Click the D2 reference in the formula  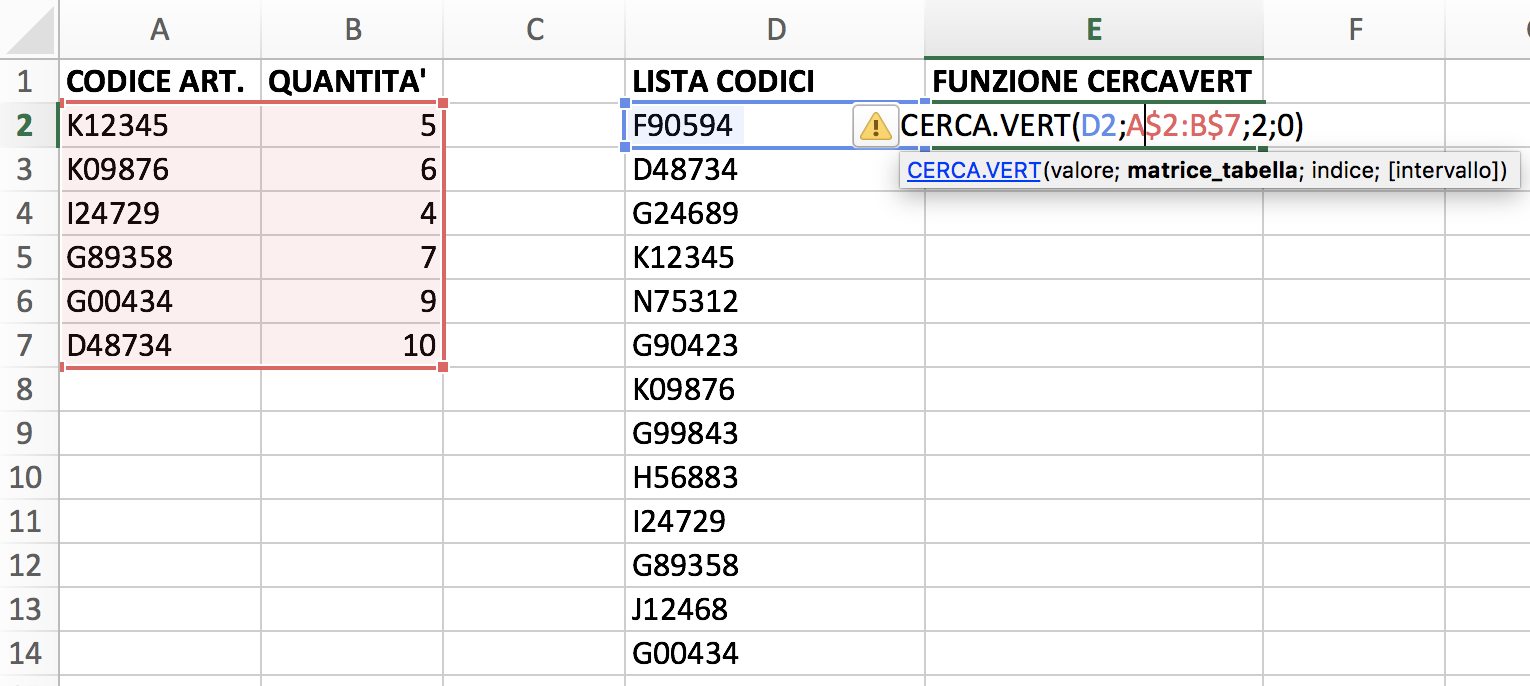1098,125
